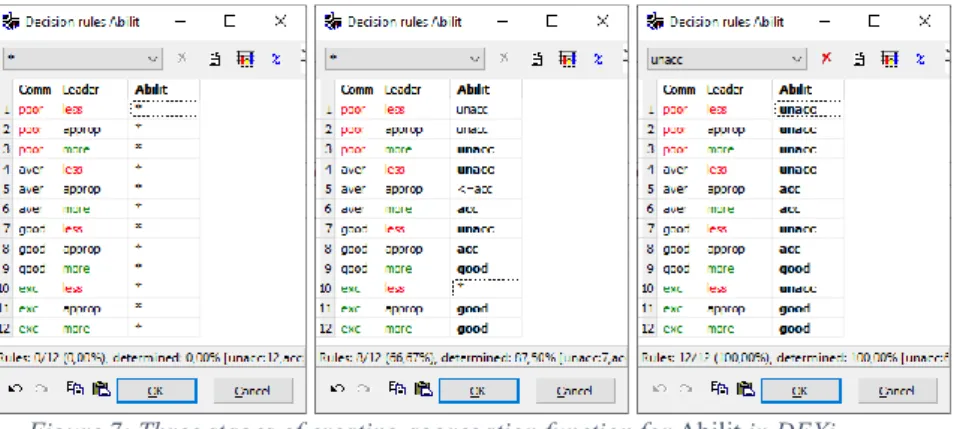Undo the last change in the 66,67% window
The height and width of the screenshot is (429, 954).
tap(338, 389)
